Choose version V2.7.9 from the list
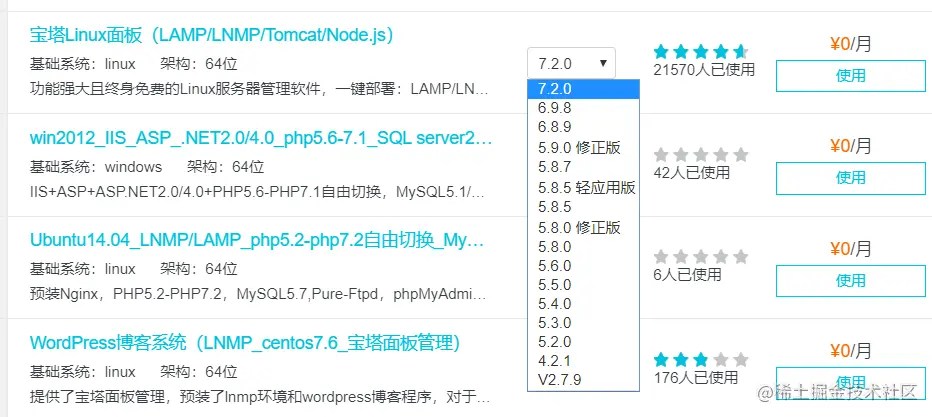This screenshot has width=932, height=417. coord(583,380)
